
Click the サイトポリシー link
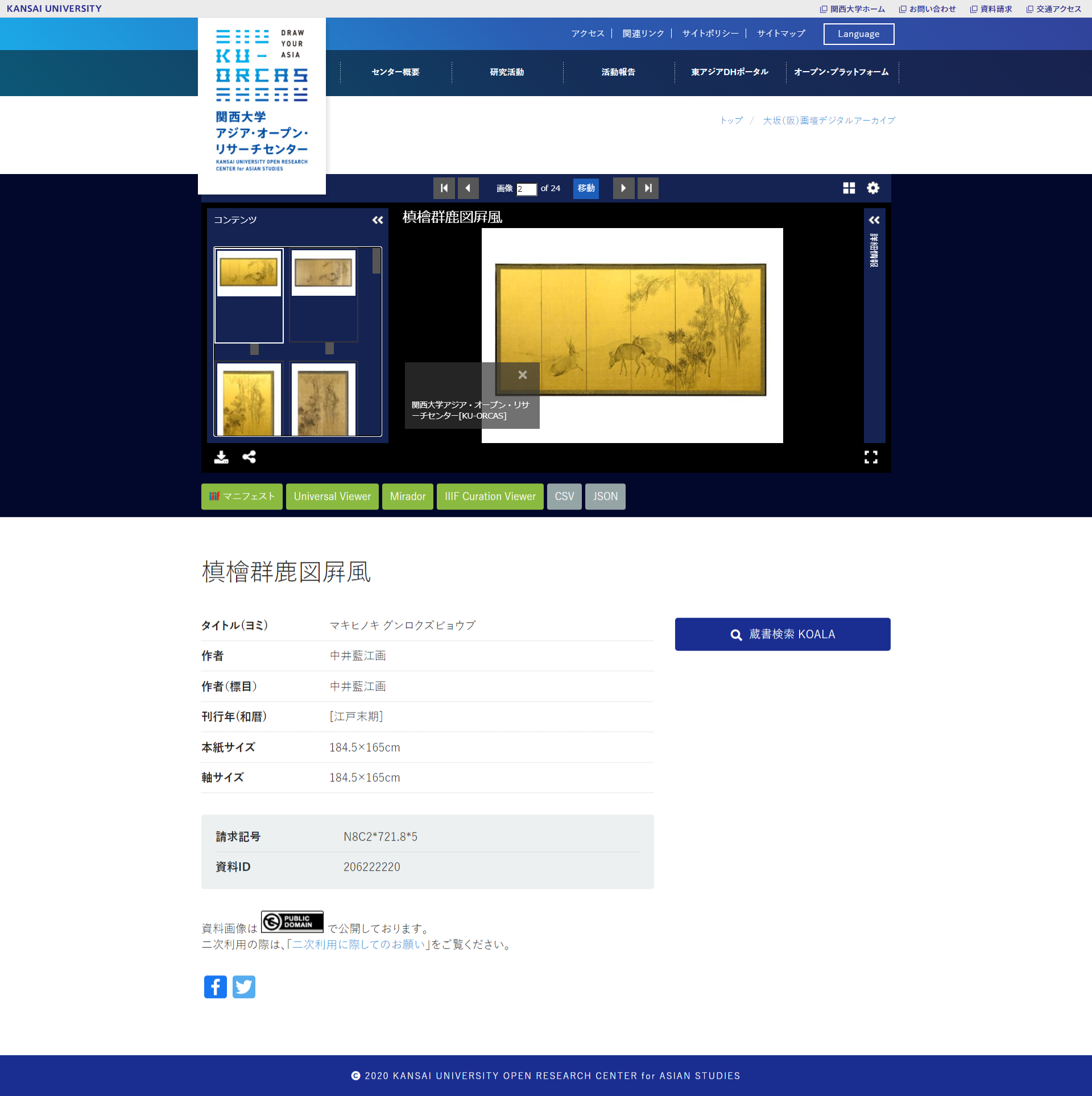pyautogui.click(x=710, y=34)
